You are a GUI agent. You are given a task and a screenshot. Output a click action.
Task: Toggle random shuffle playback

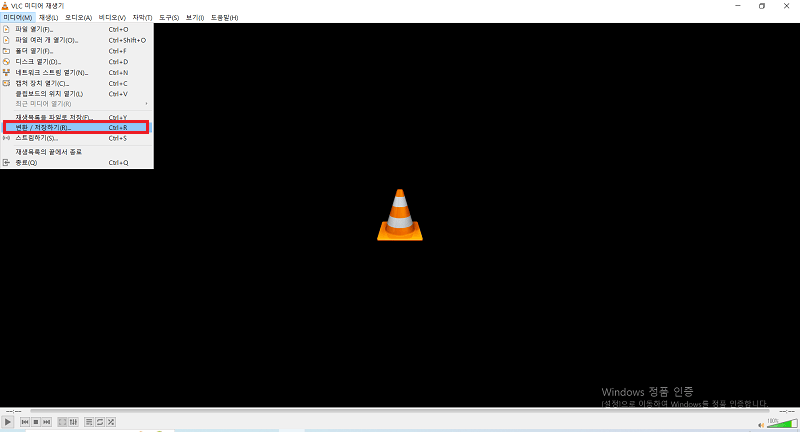111,422
